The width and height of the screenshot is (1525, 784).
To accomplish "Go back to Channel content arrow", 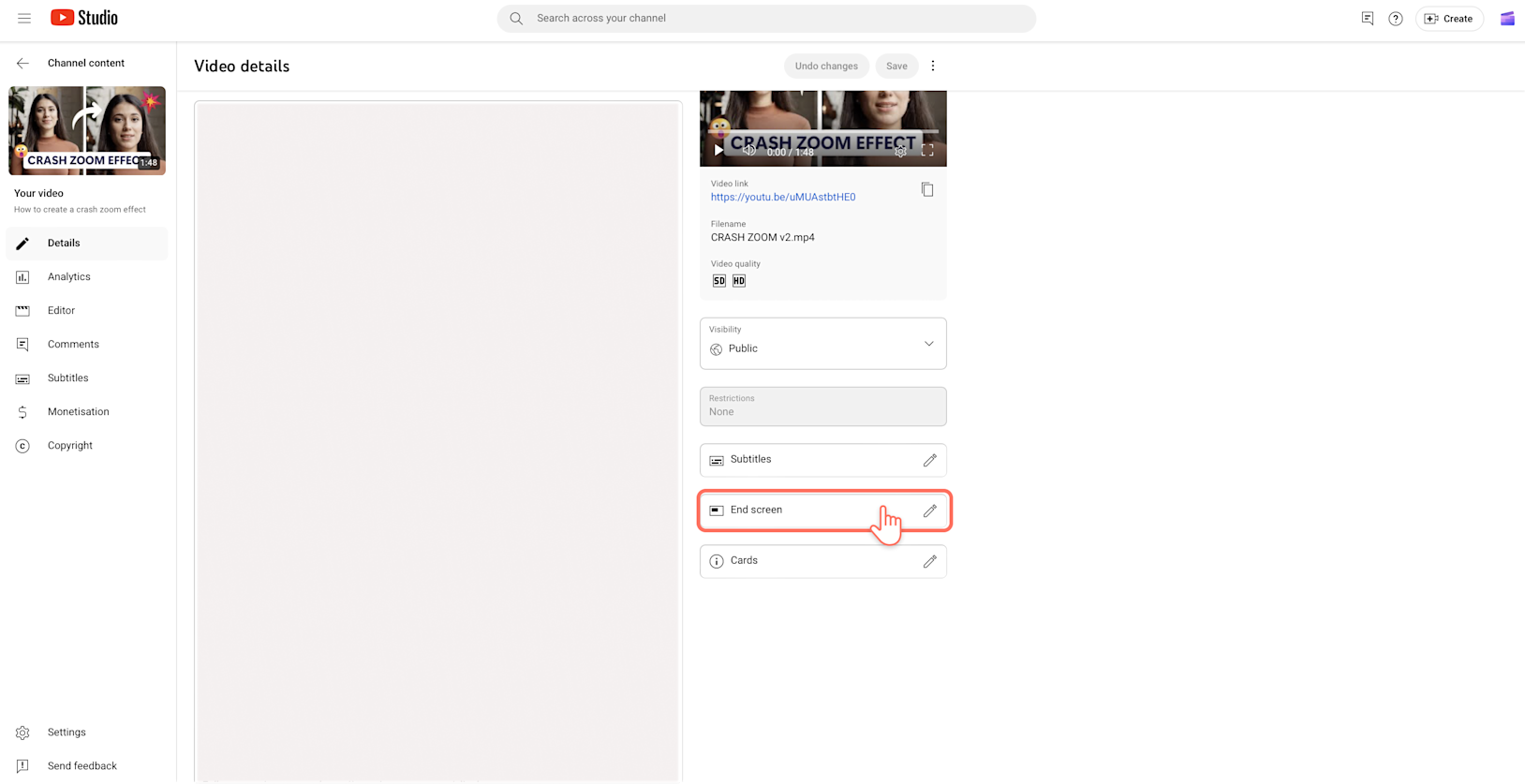I will [x=22, y=63].
